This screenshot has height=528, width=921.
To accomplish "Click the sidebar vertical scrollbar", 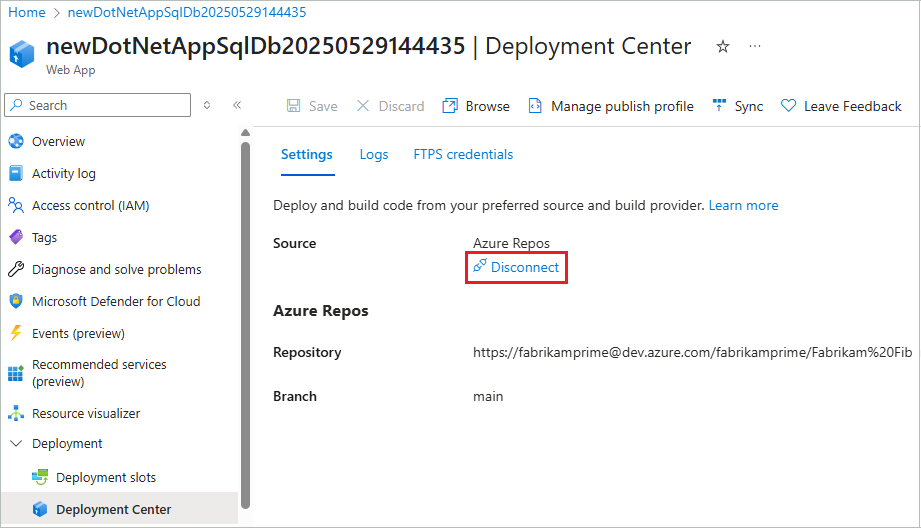I will pos(245,320).
